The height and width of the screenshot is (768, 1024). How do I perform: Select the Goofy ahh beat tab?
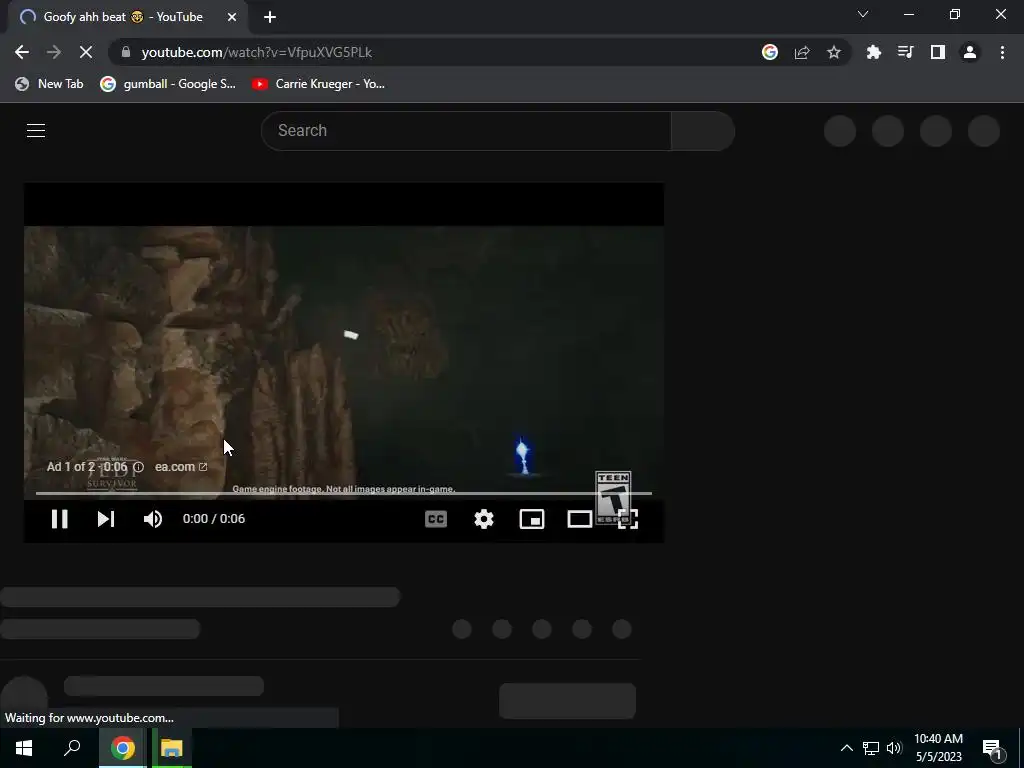pos(123,17)
